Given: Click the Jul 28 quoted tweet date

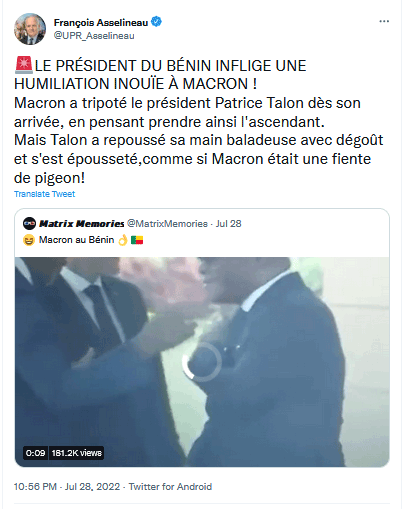Looking at the screenshot, I should click(228, 223).
